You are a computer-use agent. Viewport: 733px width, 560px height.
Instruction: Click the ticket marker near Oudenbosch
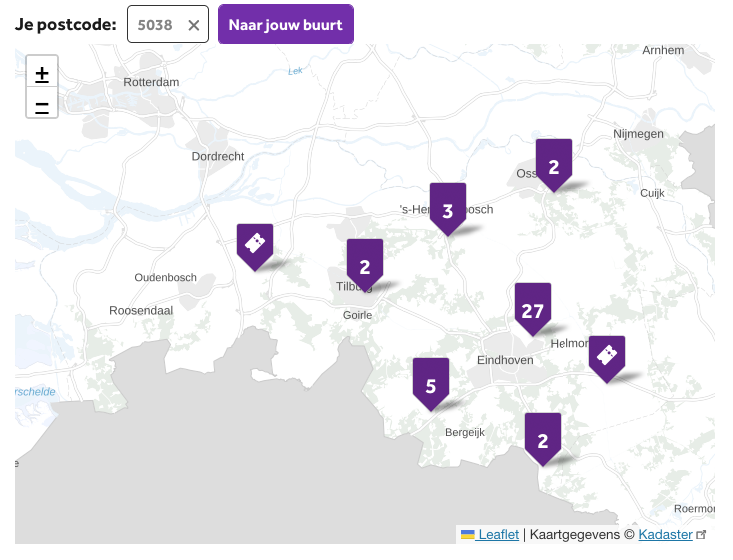[x=255, y=243]
